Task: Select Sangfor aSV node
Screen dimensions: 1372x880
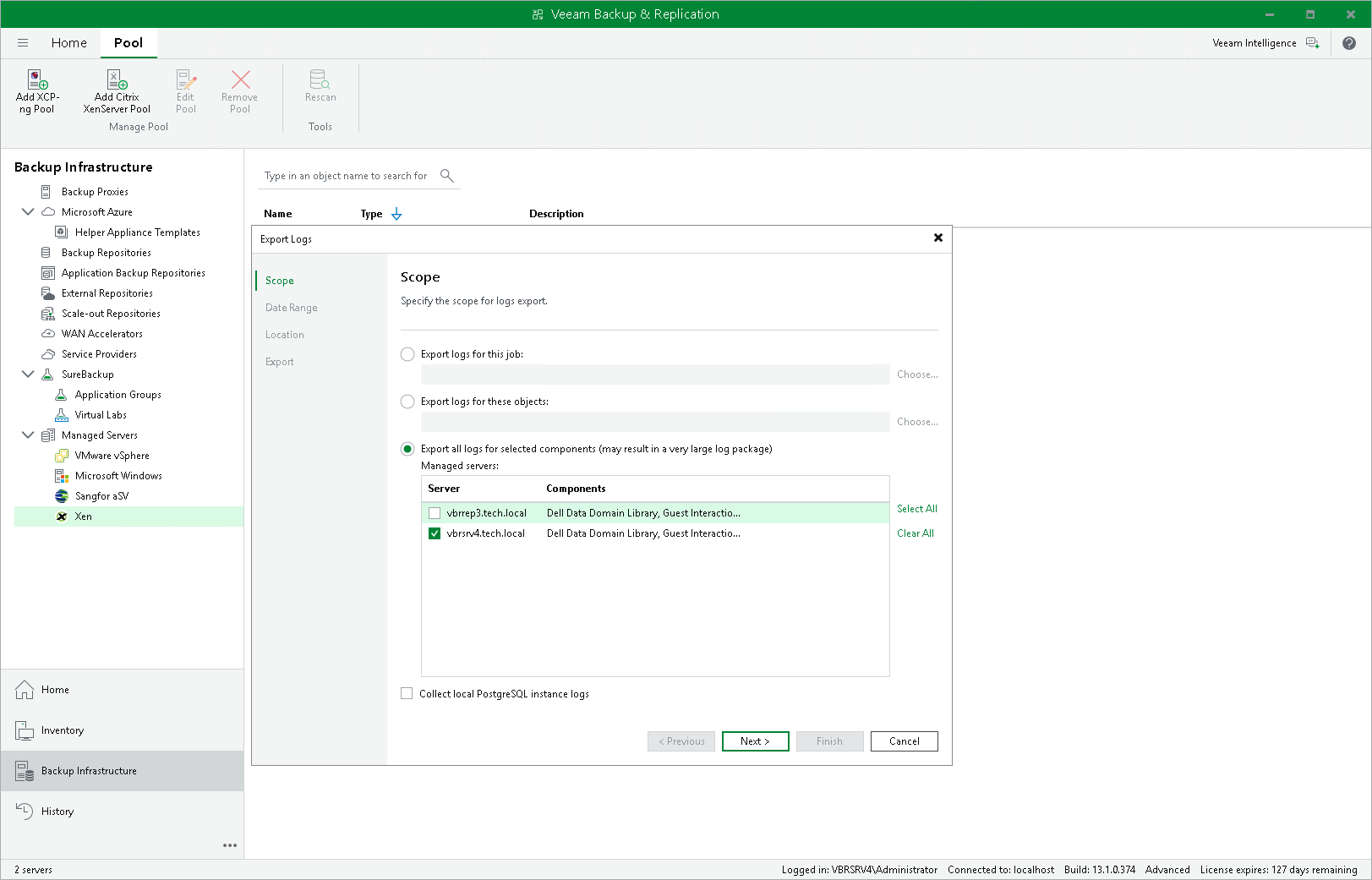Action: pos(101,496)
